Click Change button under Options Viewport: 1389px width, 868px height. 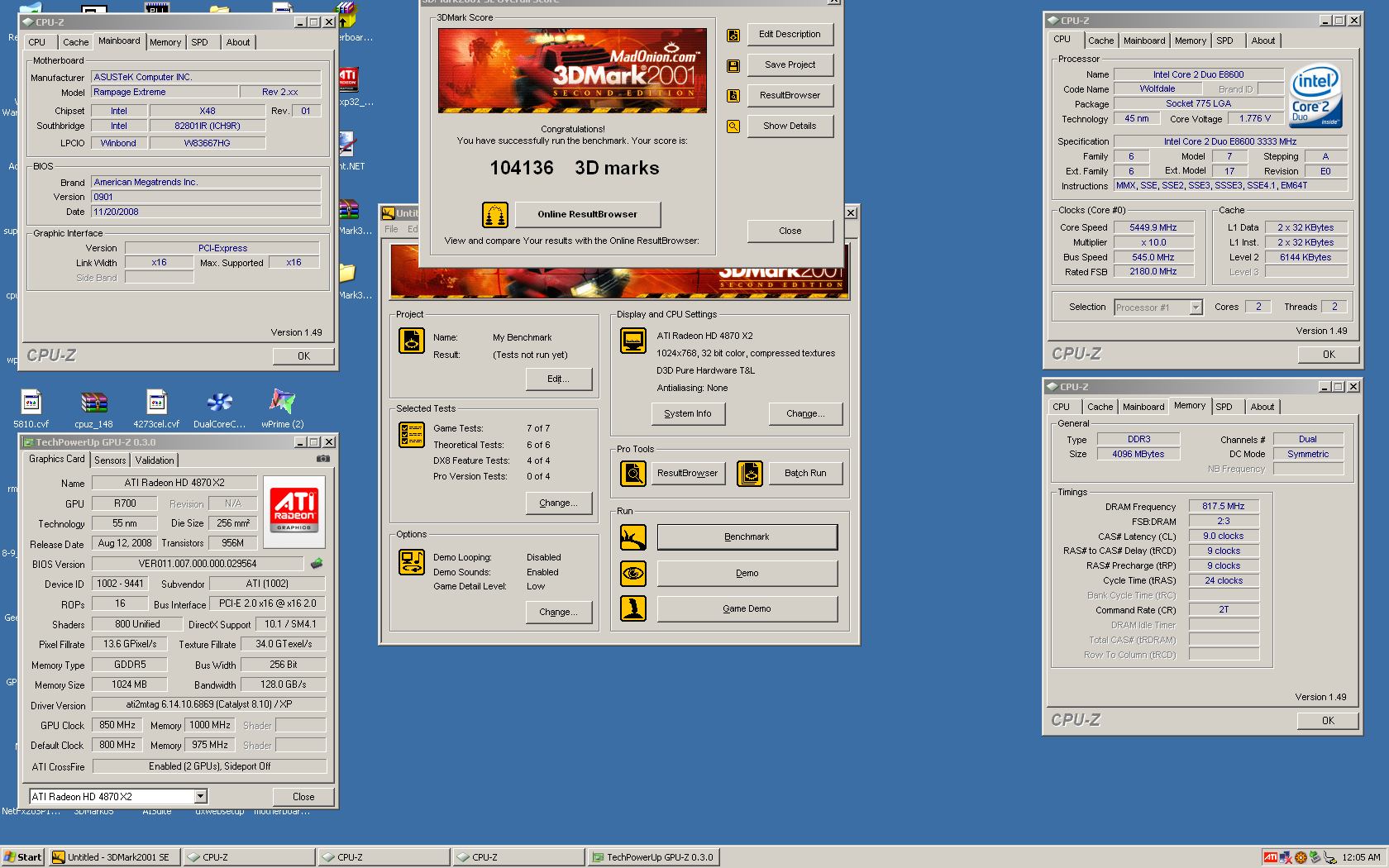(559, 612)
